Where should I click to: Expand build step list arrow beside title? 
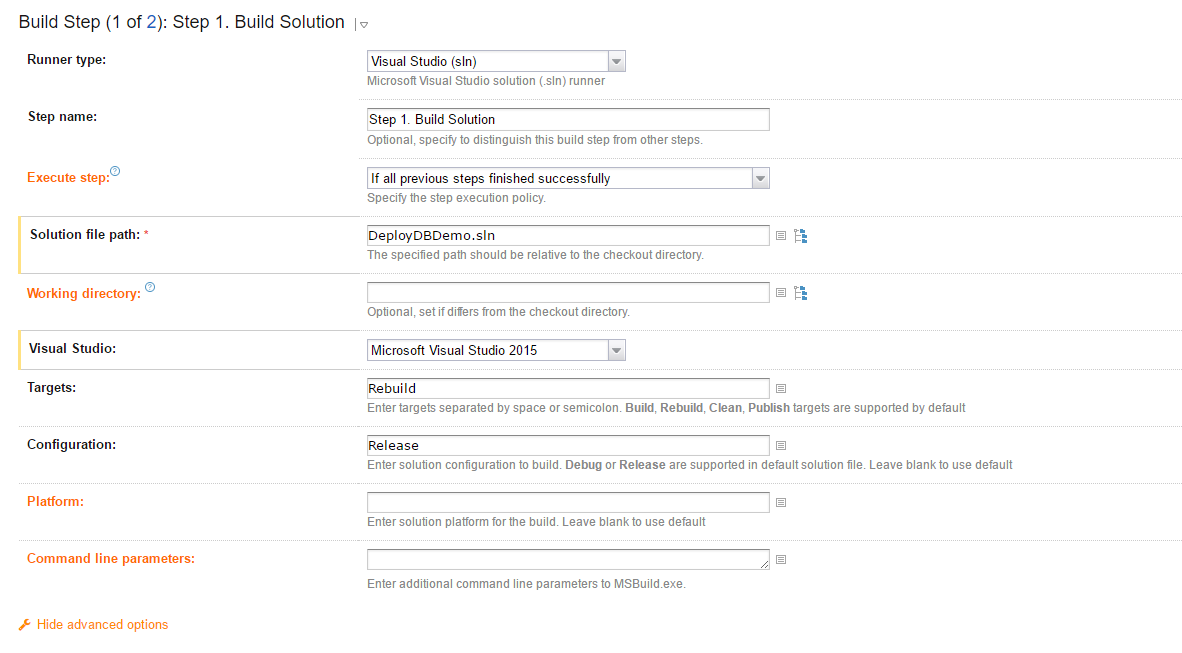point(363,24)
